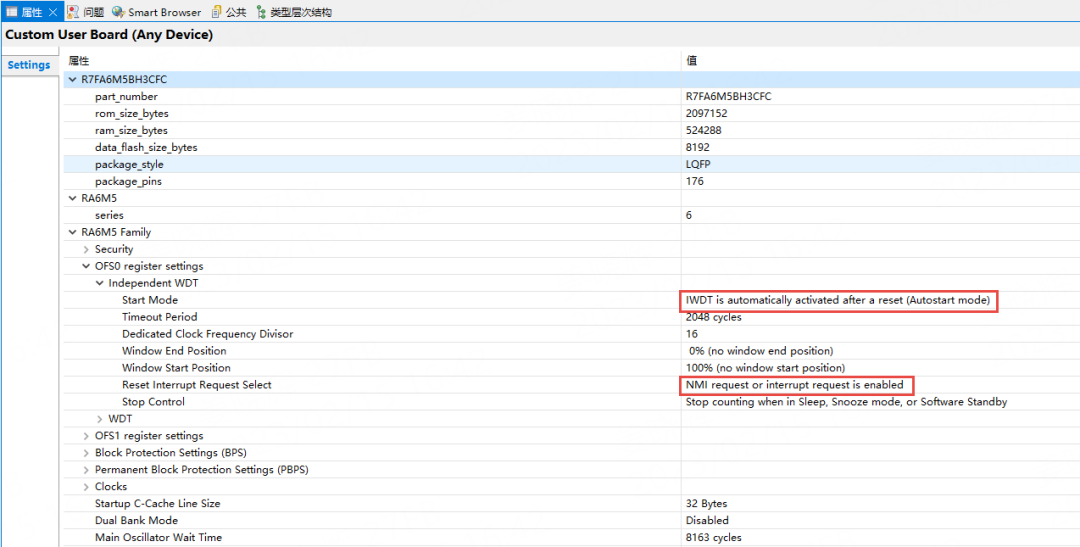Click the series value 6

(x=689, y=215)
